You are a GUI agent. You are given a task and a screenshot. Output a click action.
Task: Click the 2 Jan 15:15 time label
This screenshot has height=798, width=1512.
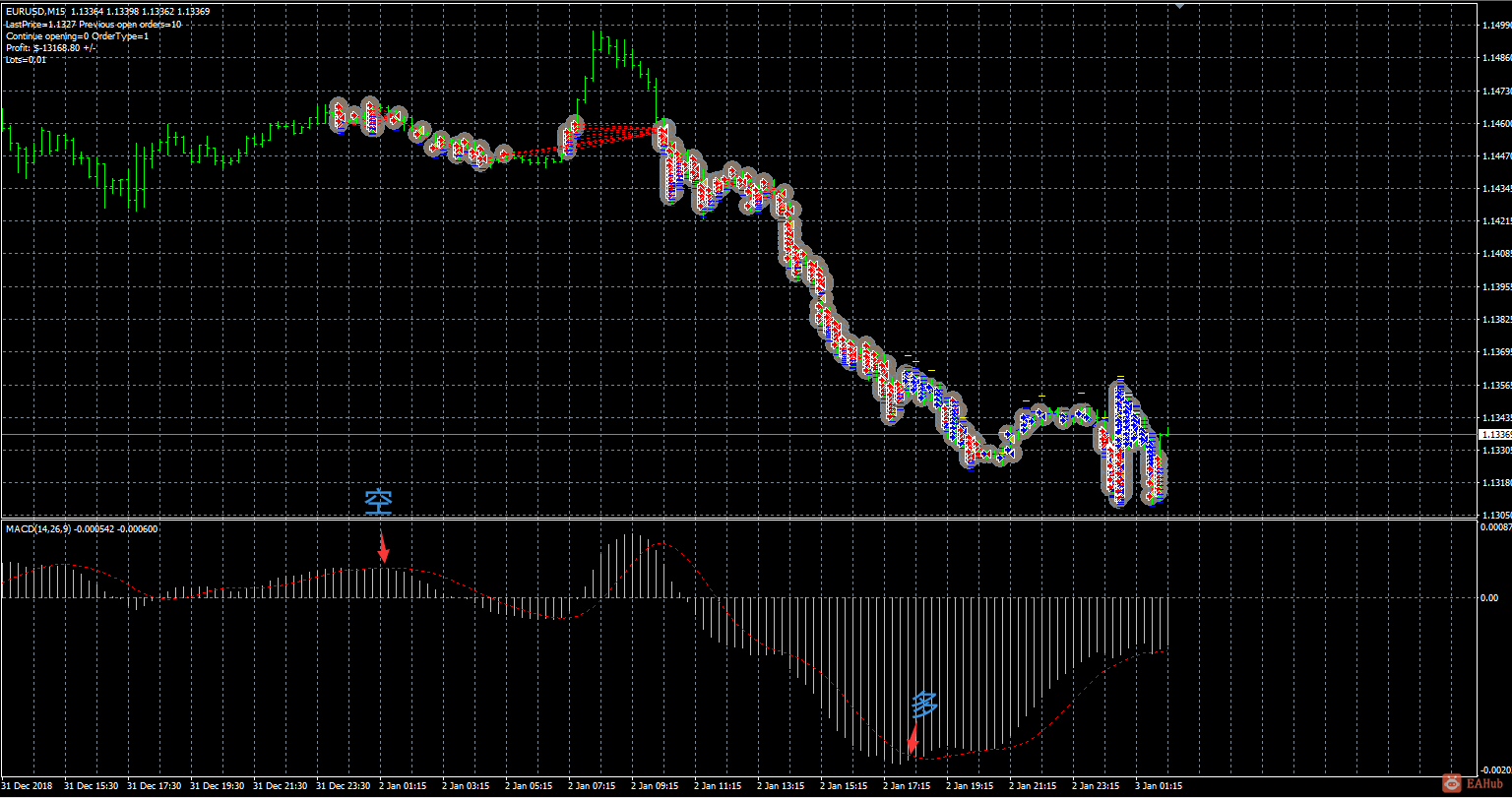coord(845,786)
